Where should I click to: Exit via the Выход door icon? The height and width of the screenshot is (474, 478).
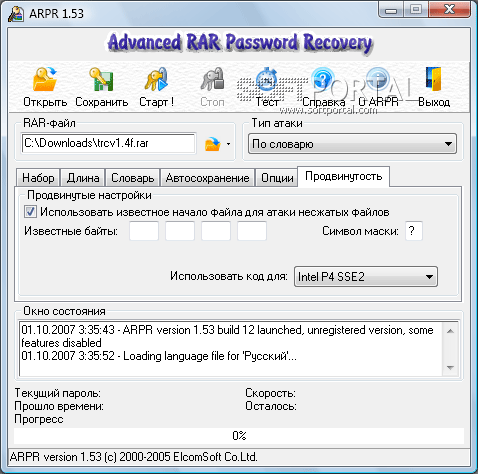pyautogui.click(x=433, y=79)
